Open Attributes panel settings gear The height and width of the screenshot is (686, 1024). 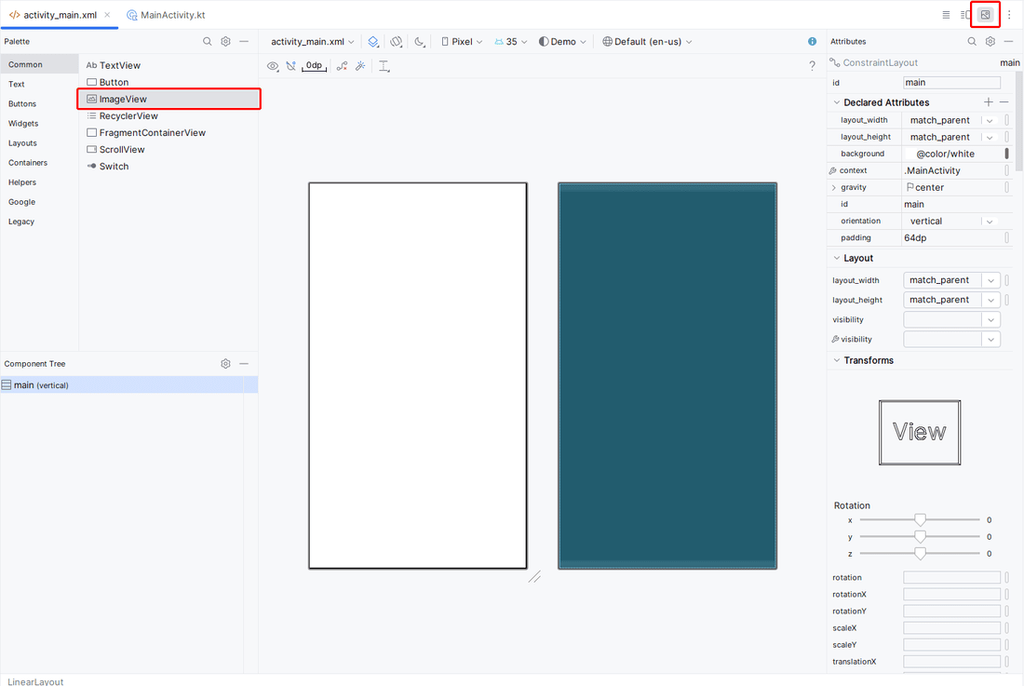pos(990,42)
